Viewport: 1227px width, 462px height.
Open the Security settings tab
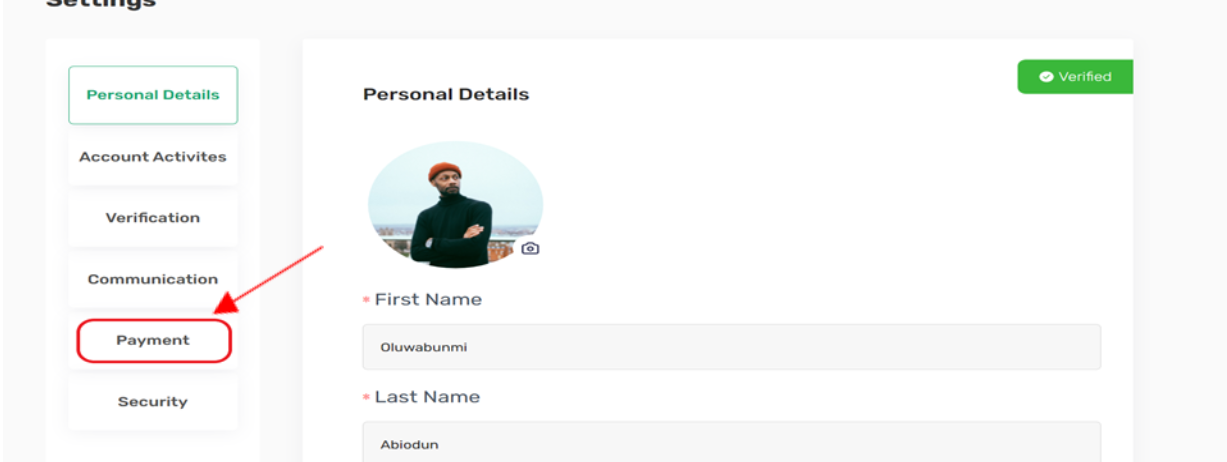click(153, 402)
